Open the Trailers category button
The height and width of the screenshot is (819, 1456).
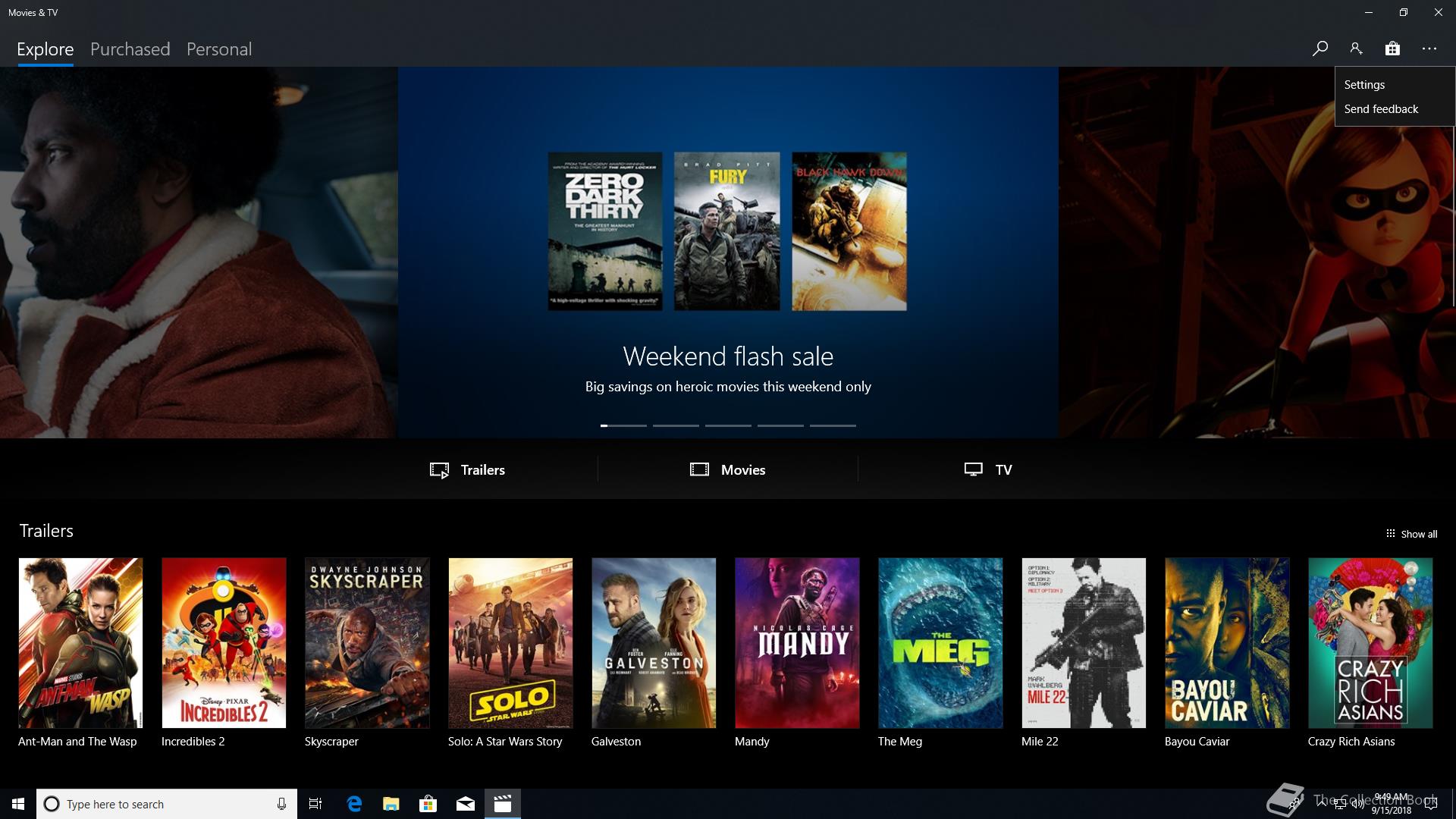(x=467, y=469)
